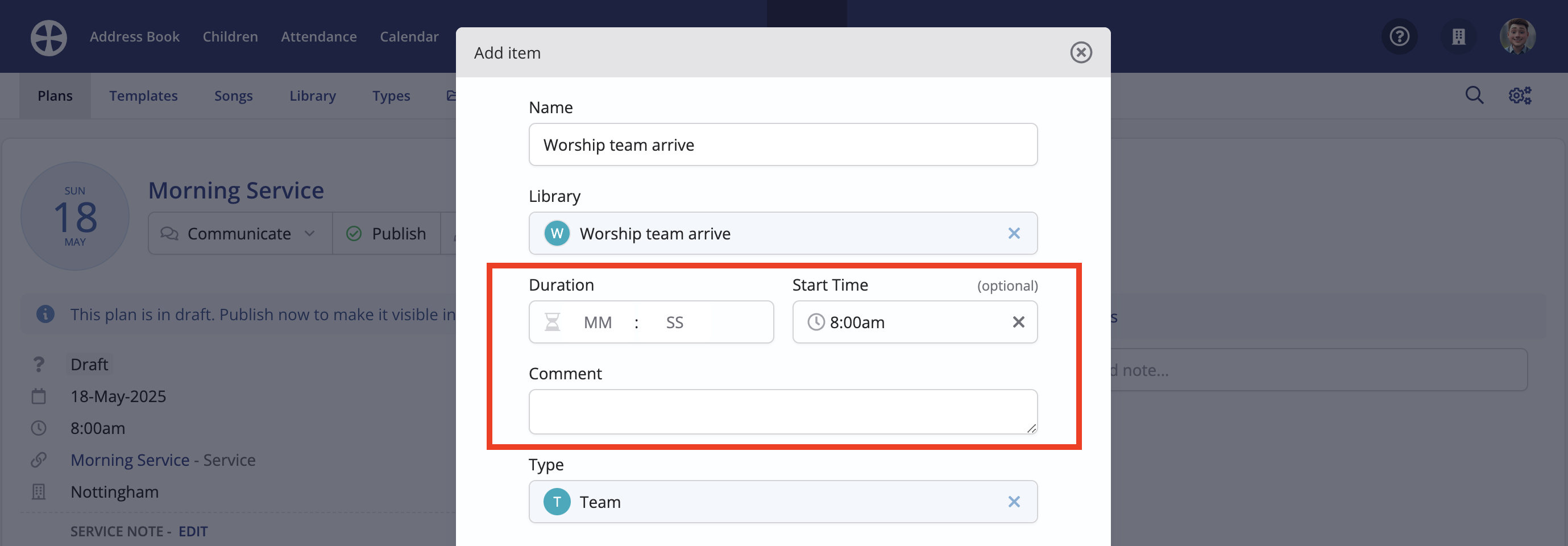Switch to the Types tab
Viewport: 1568px width, 546px height.
[391, 96]
